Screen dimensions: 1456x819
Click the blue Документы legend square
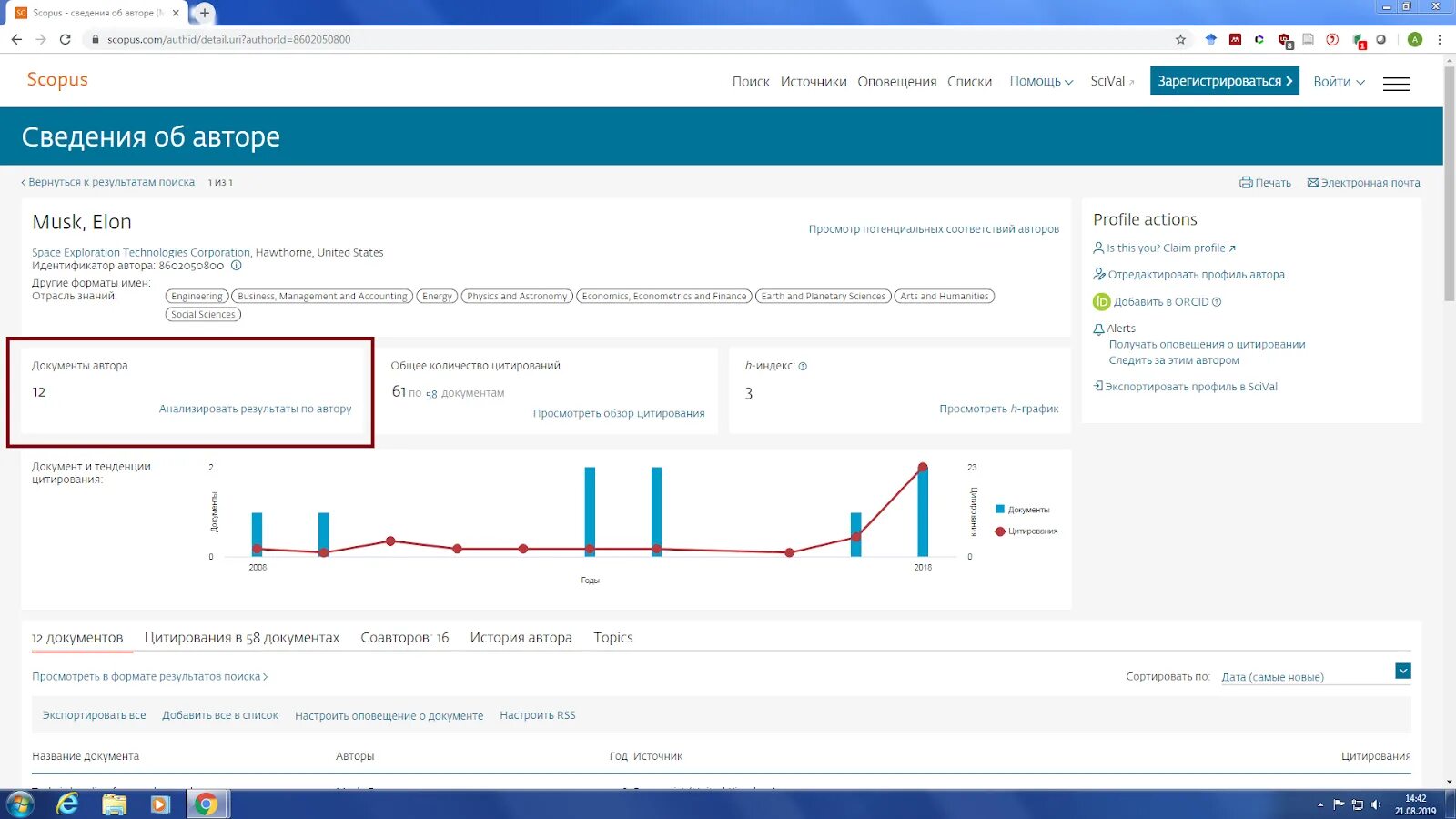tap(1000, 510)
